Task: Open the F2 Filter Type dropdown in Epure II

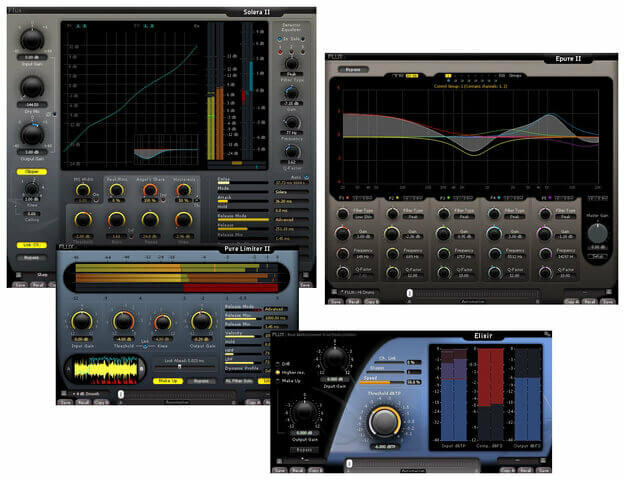Action: click(413, 217)
